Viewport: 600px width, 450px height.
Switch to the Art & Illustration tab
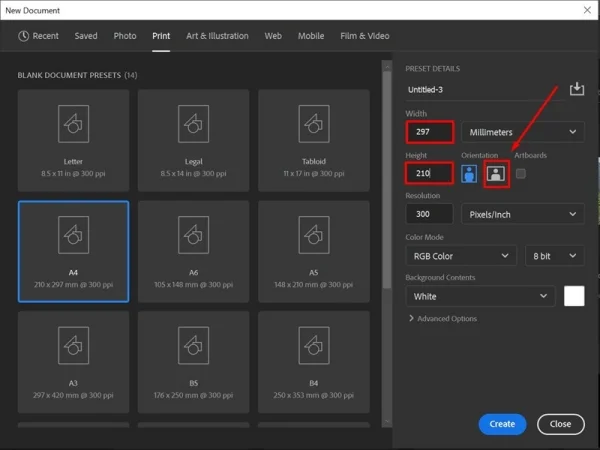click(217, 36)
